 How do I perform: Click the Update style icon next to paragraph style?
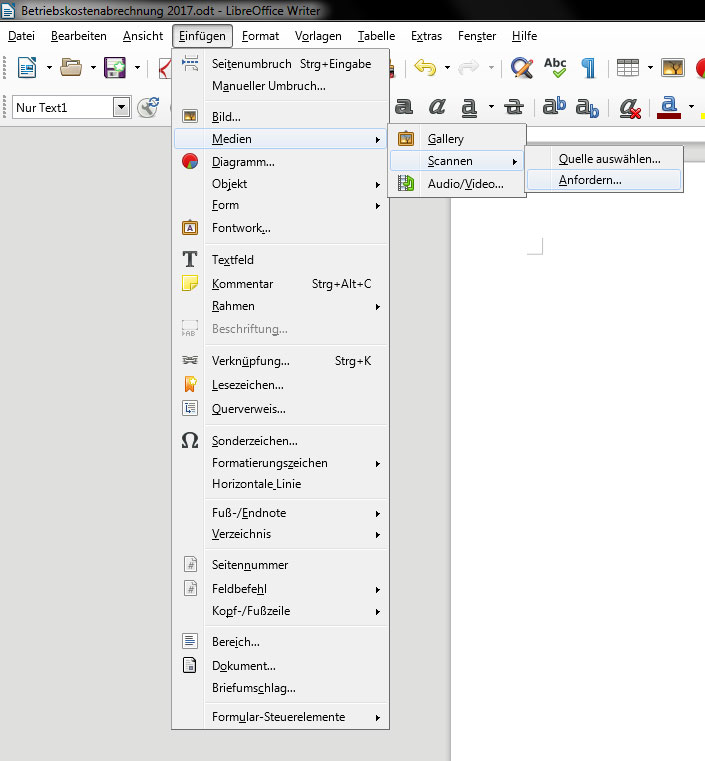click(x=148, y=107)
